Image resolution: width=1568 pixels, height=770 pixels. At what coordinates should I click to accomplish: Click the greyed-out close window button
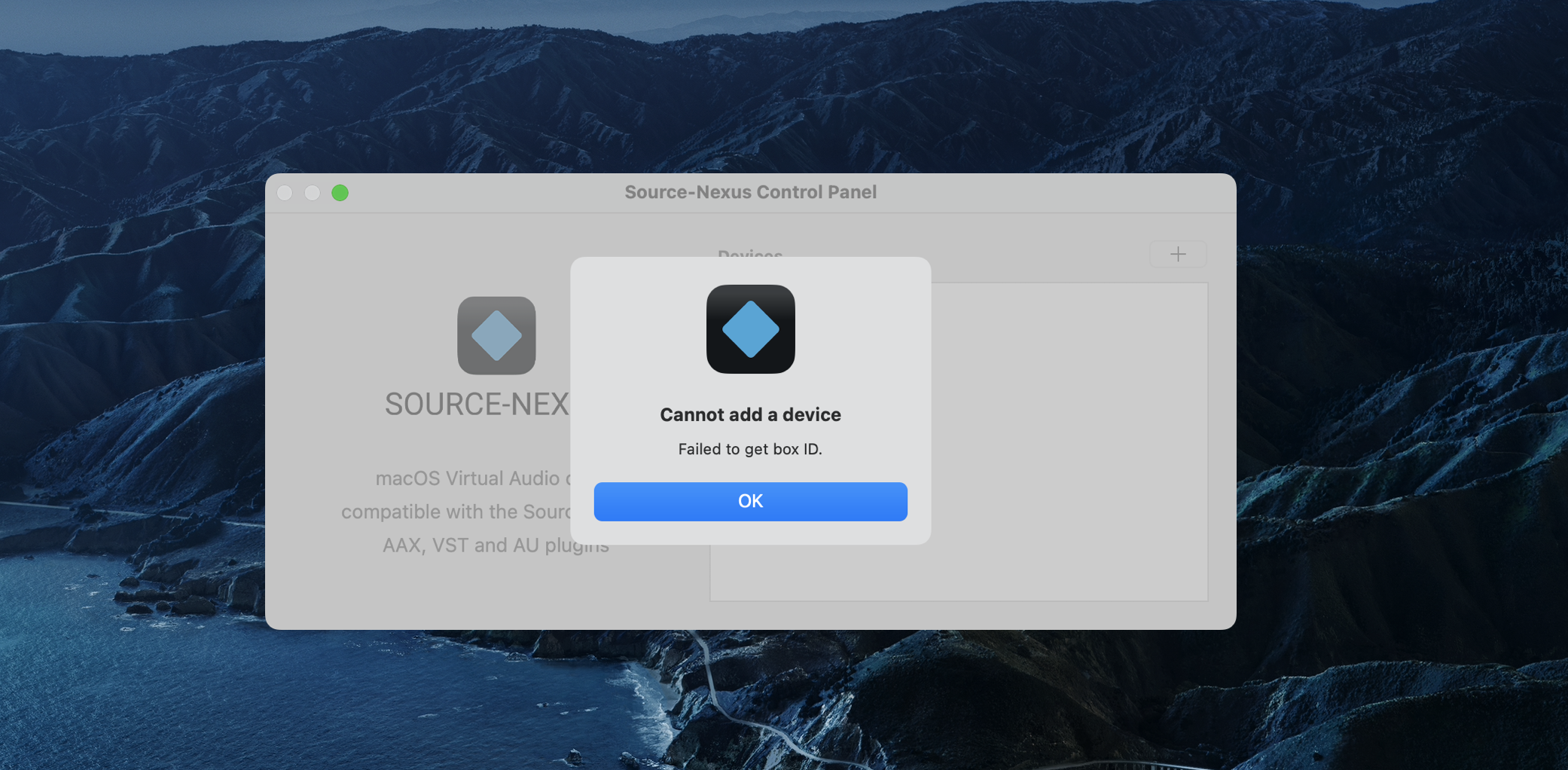click(285, 193)
